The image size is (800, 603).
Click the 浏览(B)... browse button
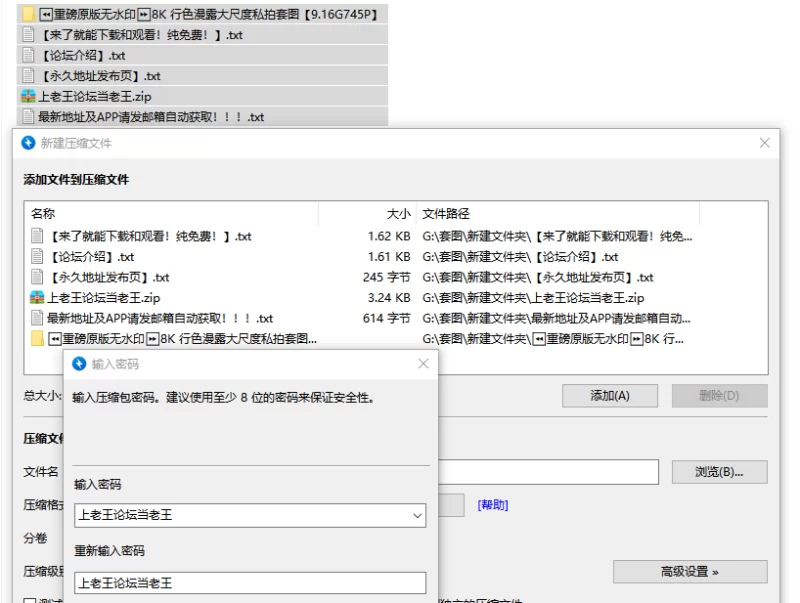click(719, 472)
